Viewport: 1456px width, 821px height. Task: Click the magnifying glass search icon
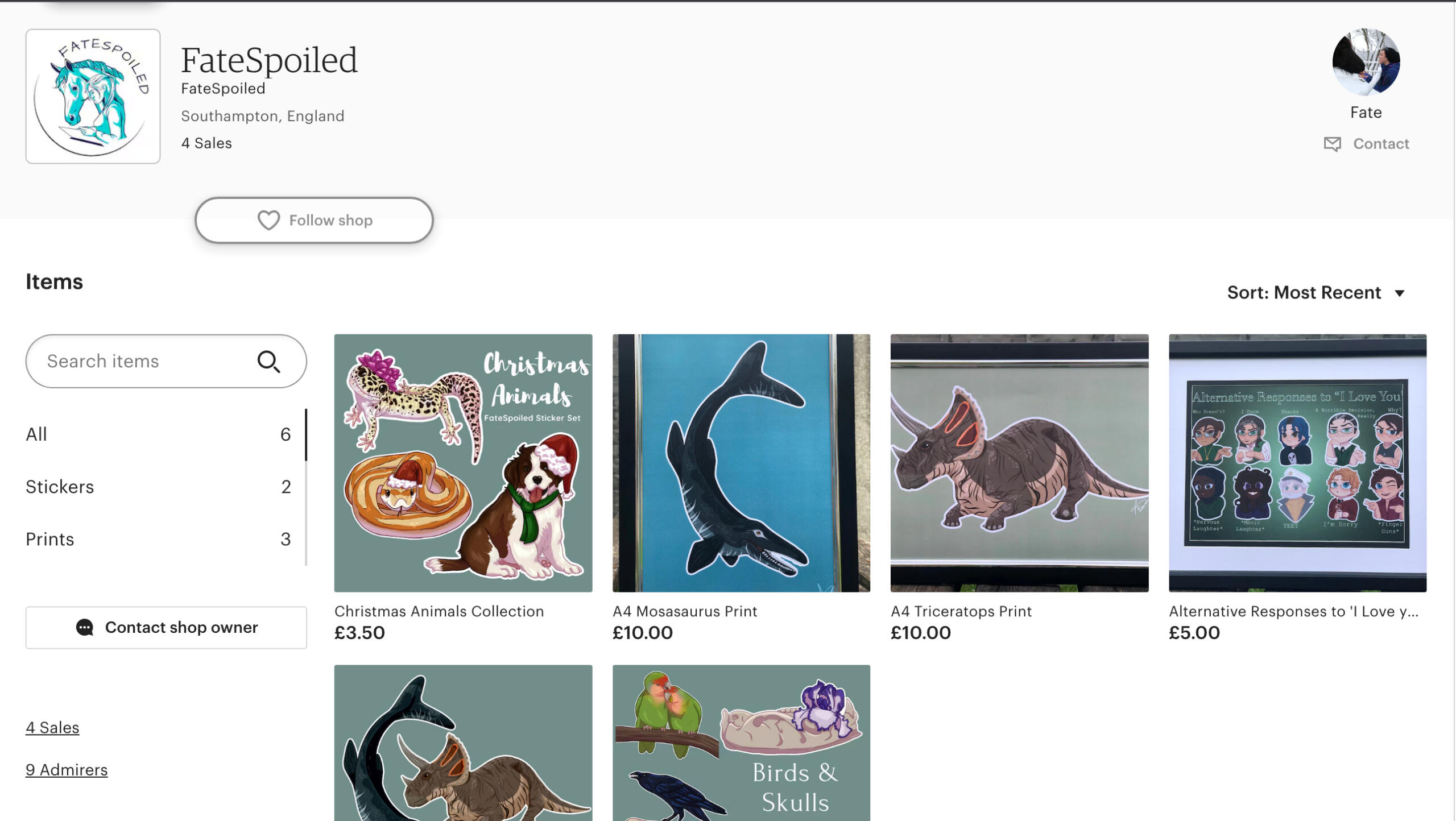268,362
